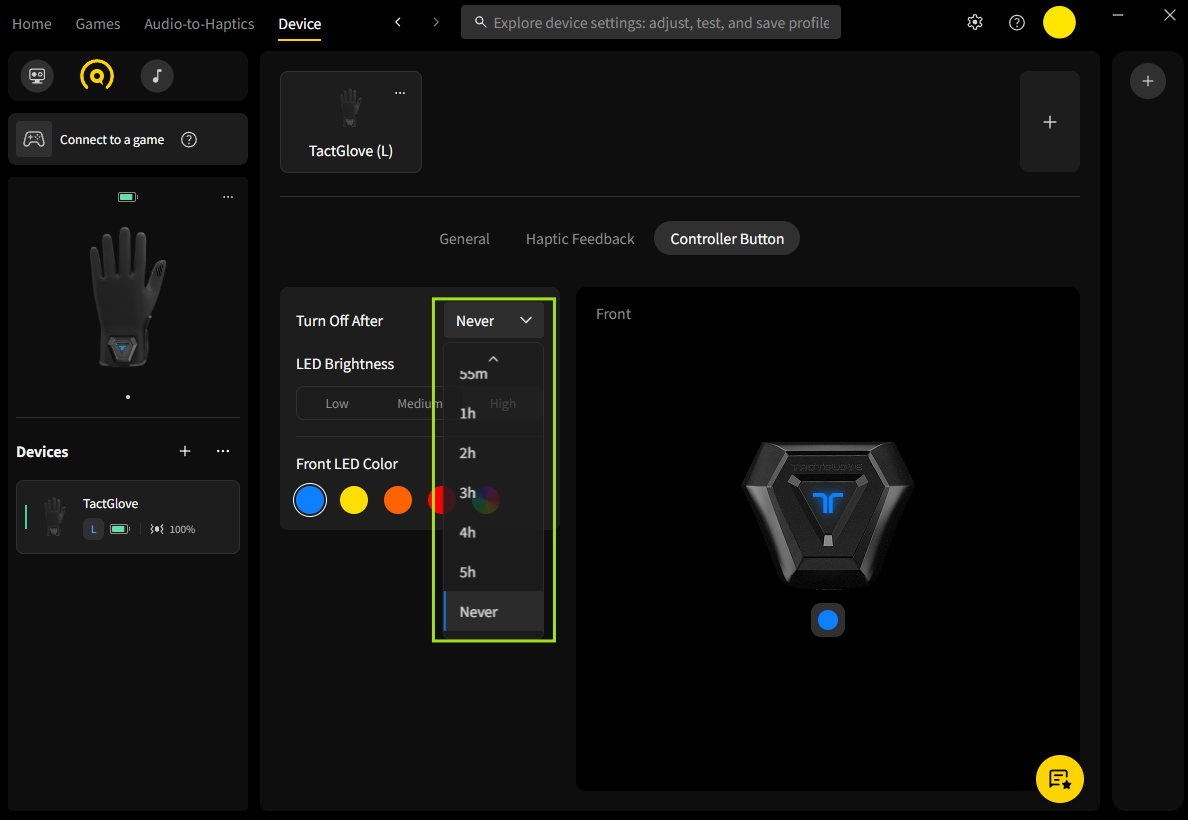The width and height of the screenshot is (1188, 820).
Task: Click the LED Brightness label
Action: tap(345, 364)
